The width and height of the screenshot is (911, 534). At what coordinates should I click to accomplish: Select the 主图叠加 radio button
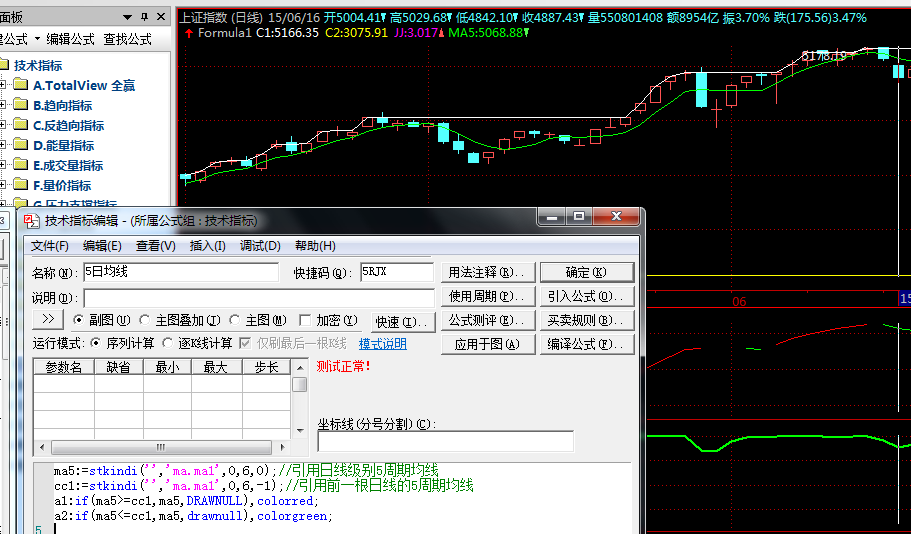pyautogui.click(x=145, y=321)
